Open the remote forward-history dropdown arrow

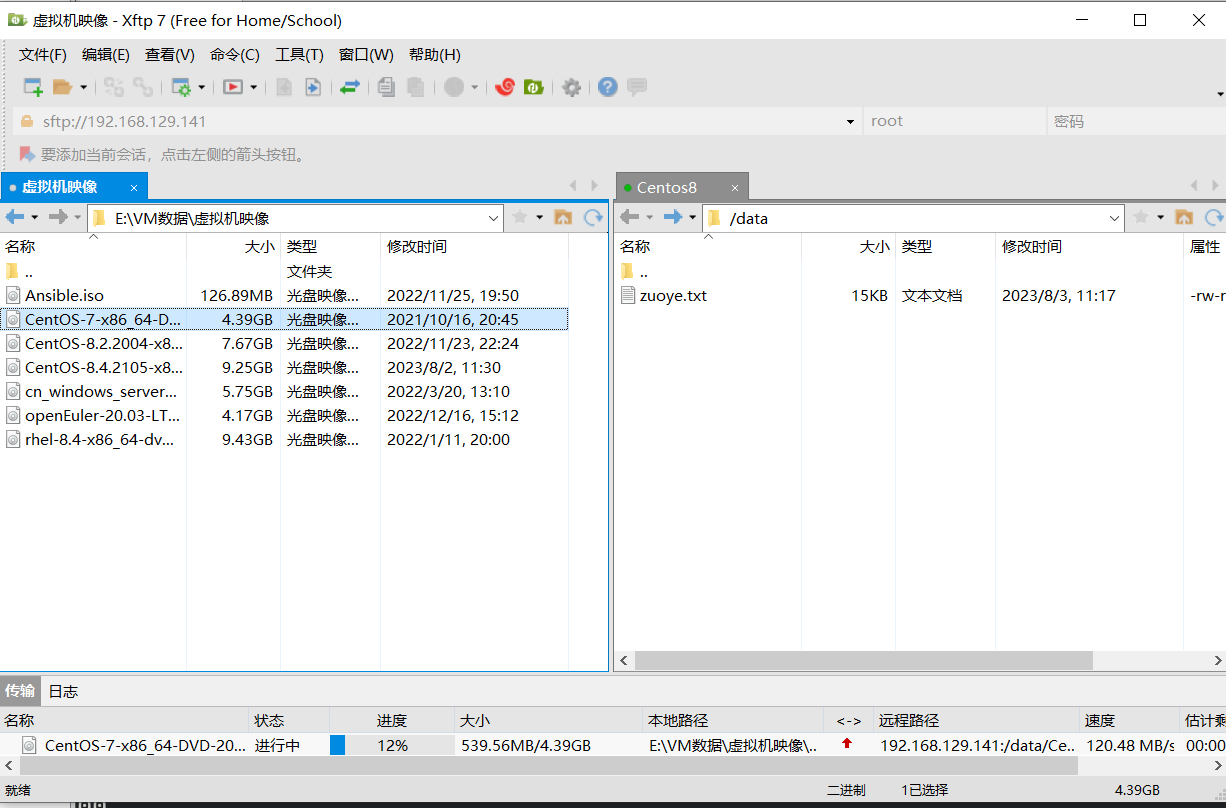point(692,217)
